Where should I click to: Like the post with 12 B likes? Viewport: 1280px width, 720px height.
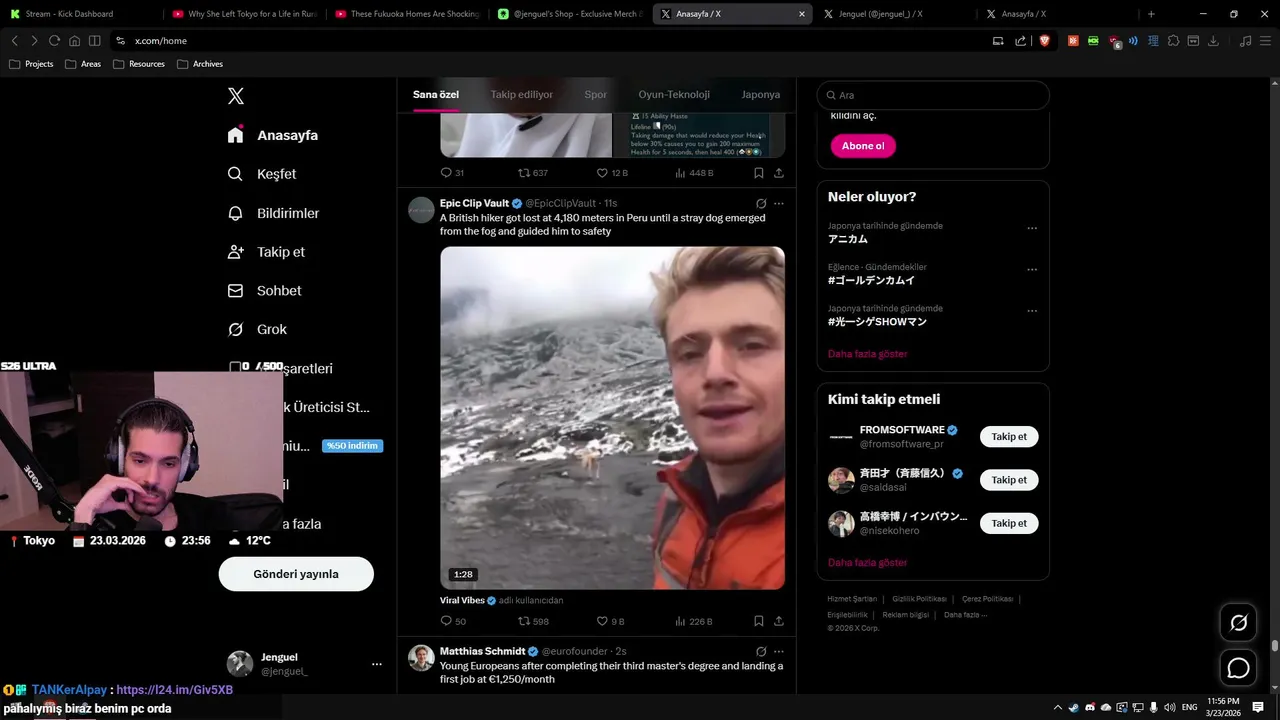612,173
